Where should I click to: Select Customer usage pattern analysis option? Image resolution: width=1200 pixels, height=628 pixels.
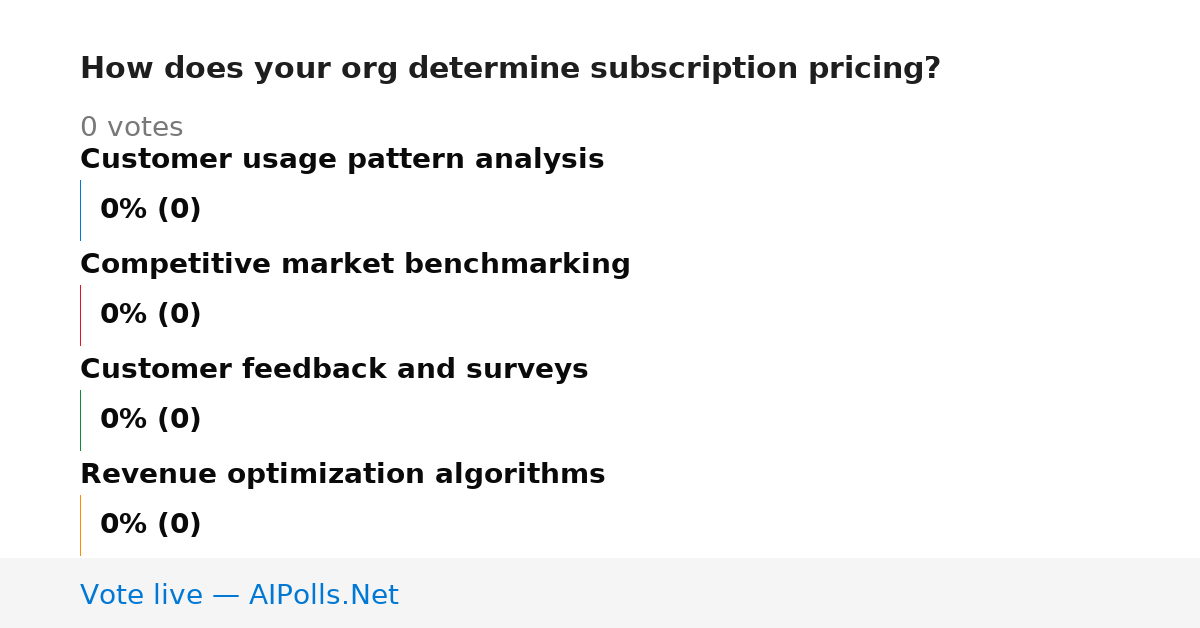click(x=342, y=160)
